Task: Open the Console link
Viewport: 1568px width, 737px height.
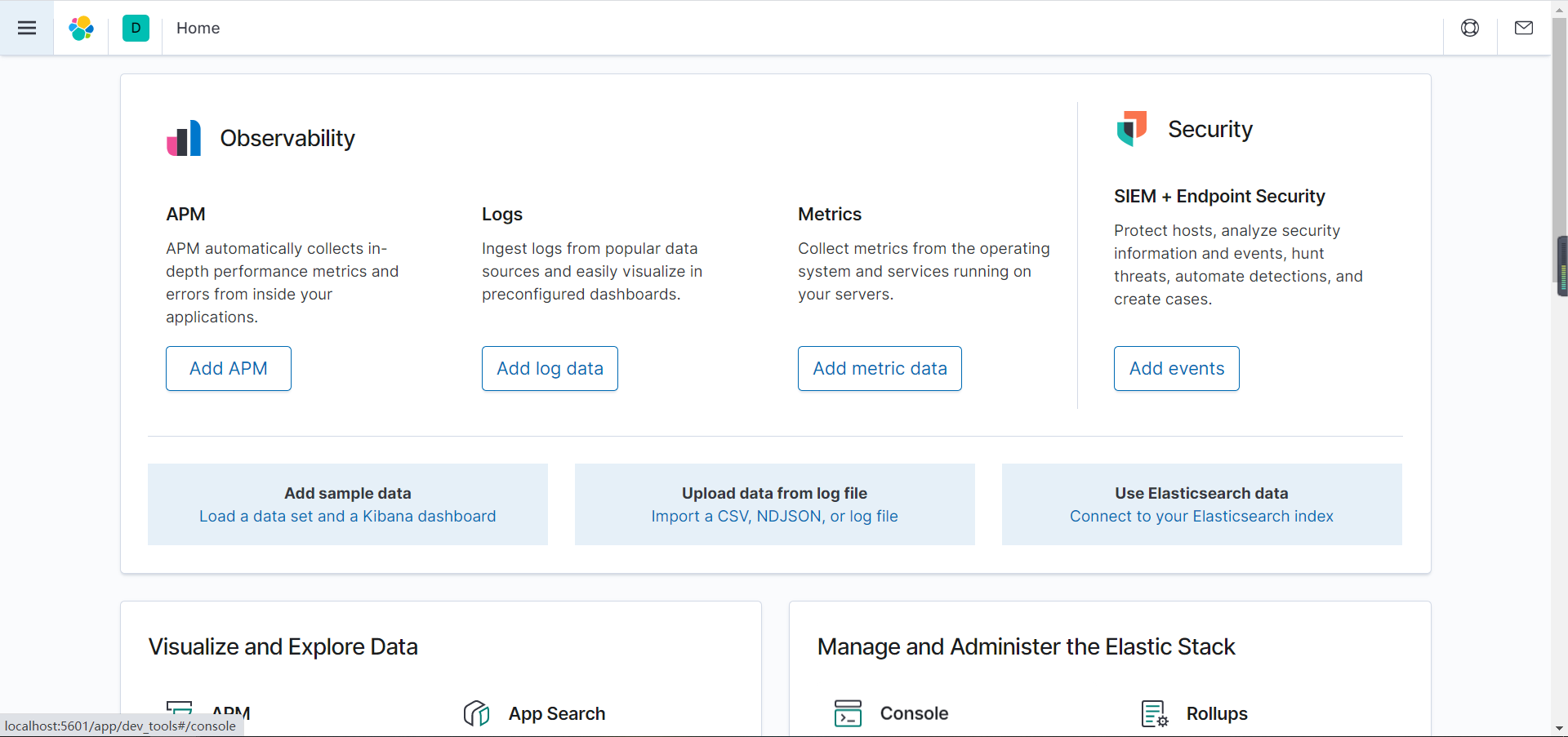Action: click(x=914, y=713)
